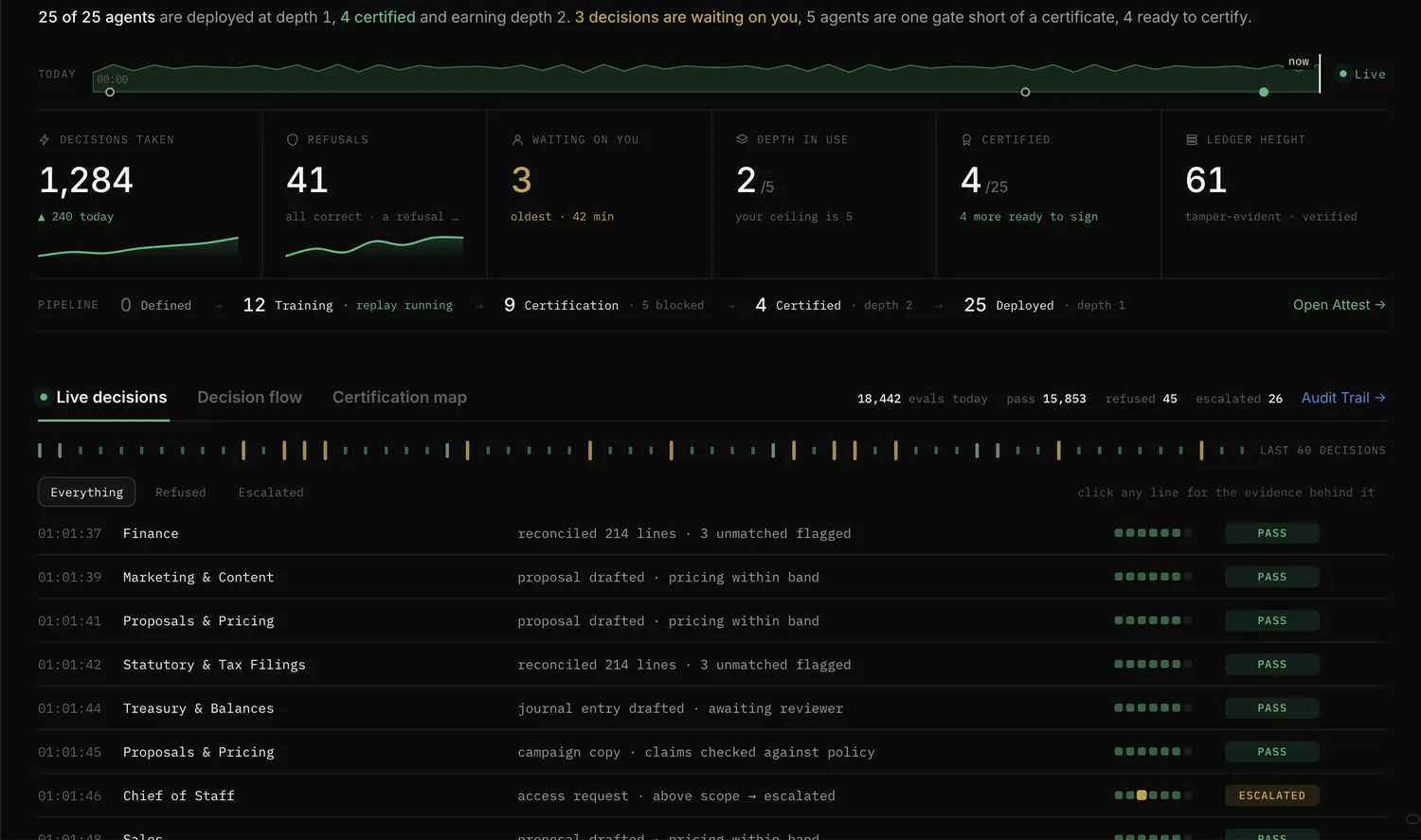1421x840 pixels.
Task: Click the PASS badge on Treasury & Balances row
Action: tap(1272, 707)
